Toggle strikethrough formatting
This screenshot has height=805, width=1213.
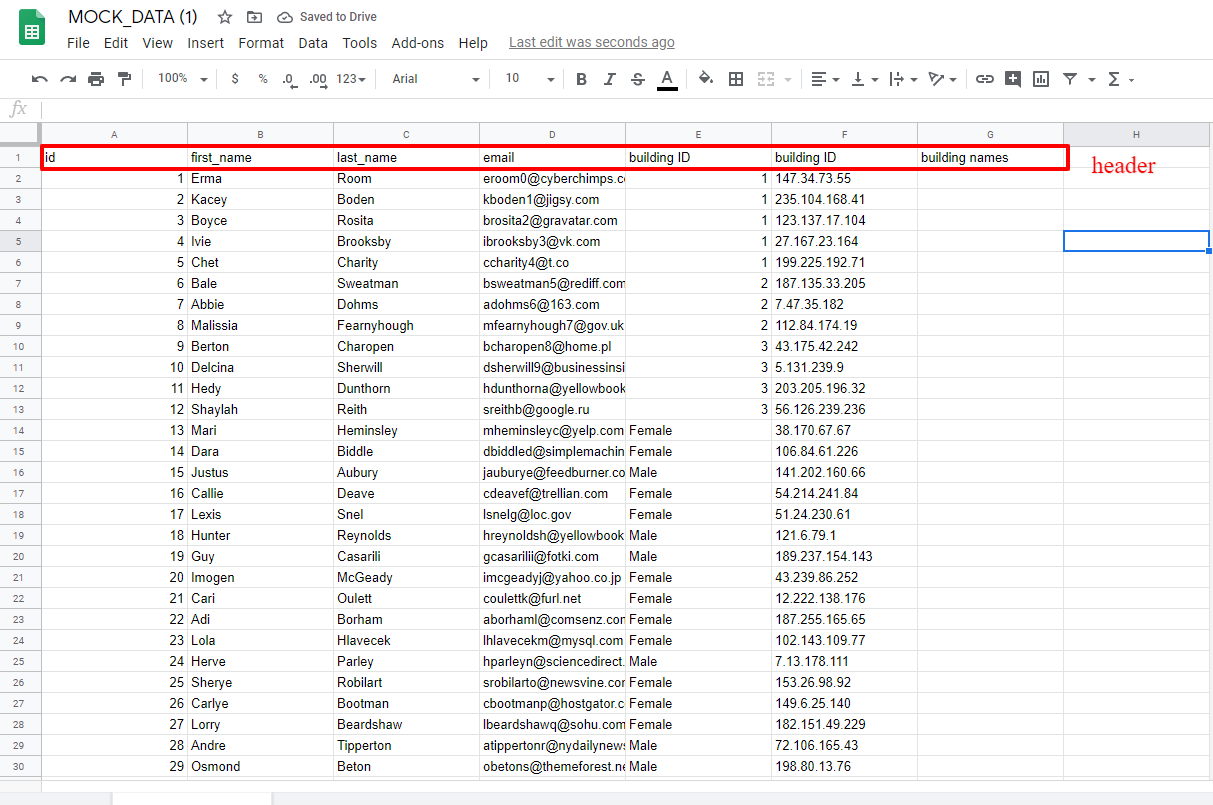pos(638,79)
